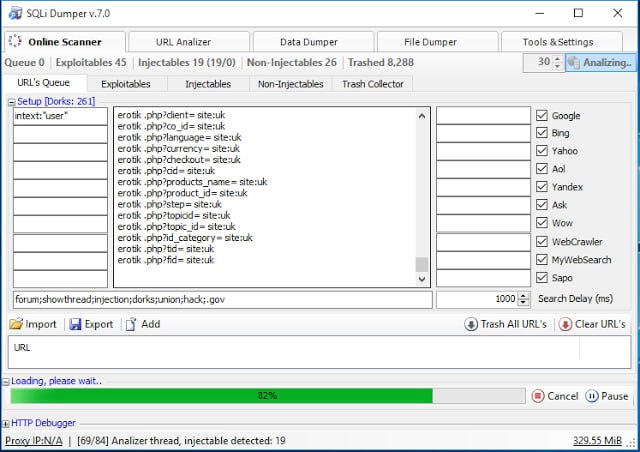Expand the HTTP Debugger panel

(5, 423)
